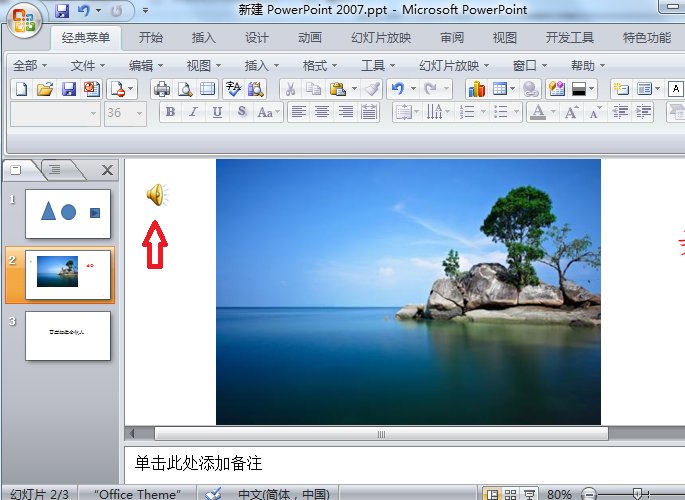685x500 pixels.
Task: Open the Office button menu
Action: tap(24, 20)
